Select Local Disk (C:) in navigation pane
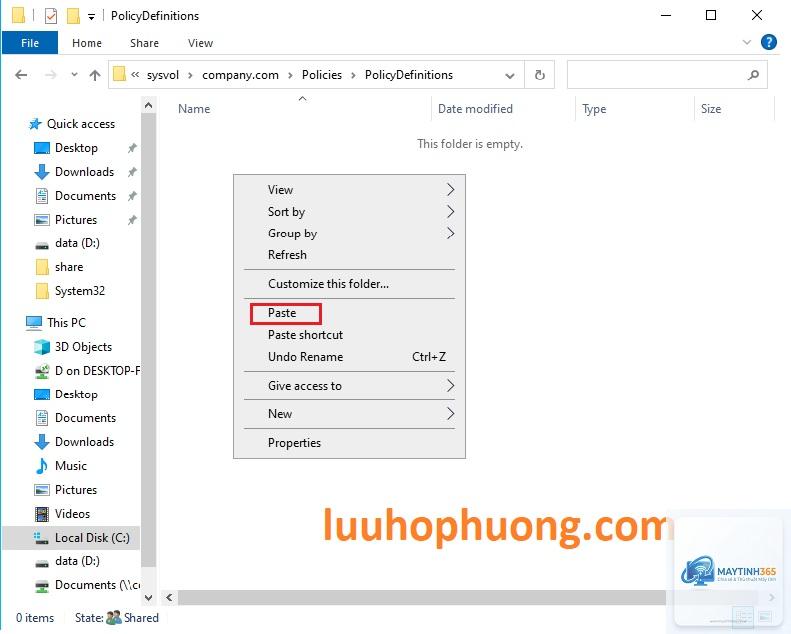 tap(71, 538)
